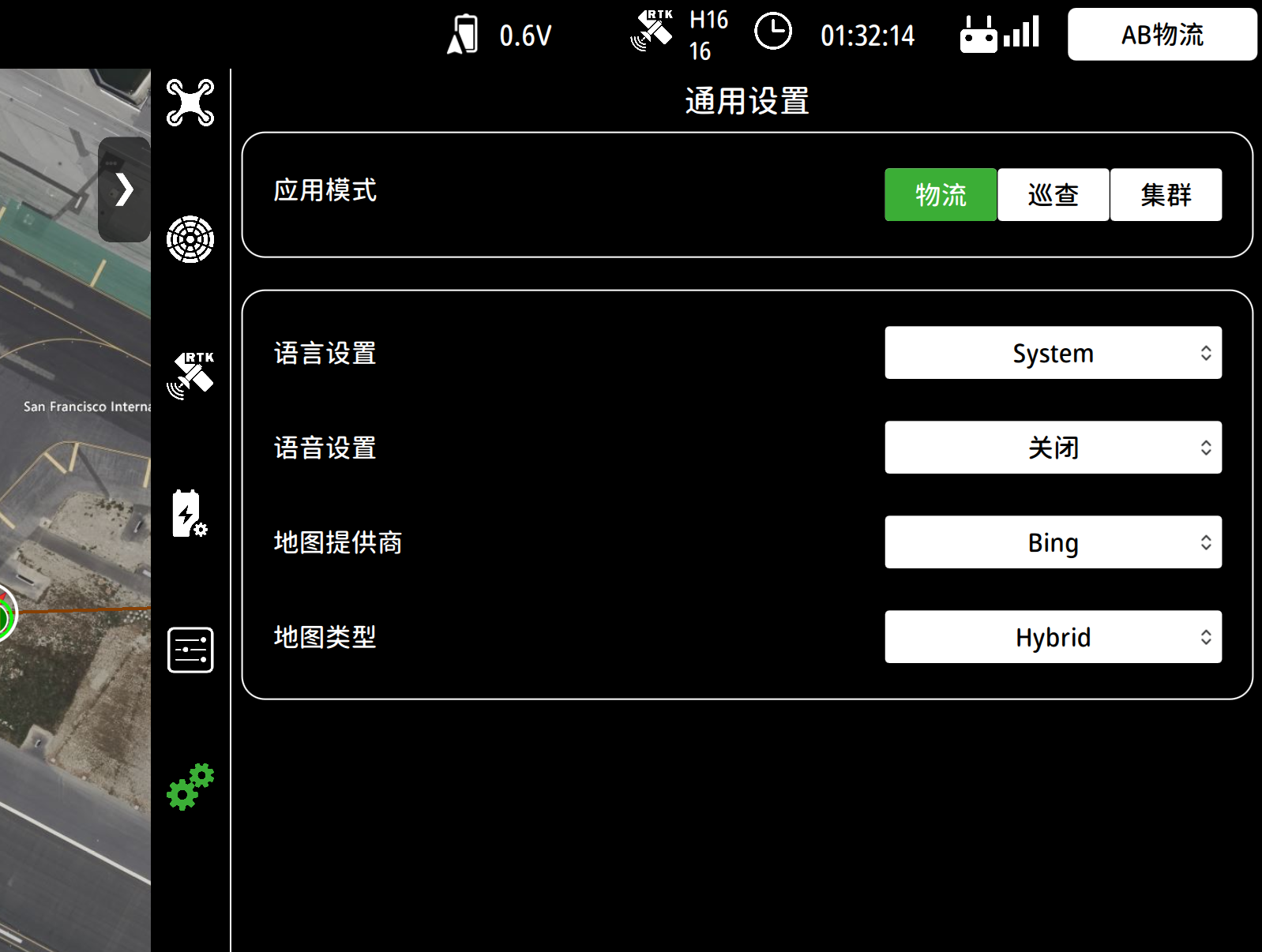Click the AB物流 button
Screen dimensions: 1262x952
coord(1162,35)
